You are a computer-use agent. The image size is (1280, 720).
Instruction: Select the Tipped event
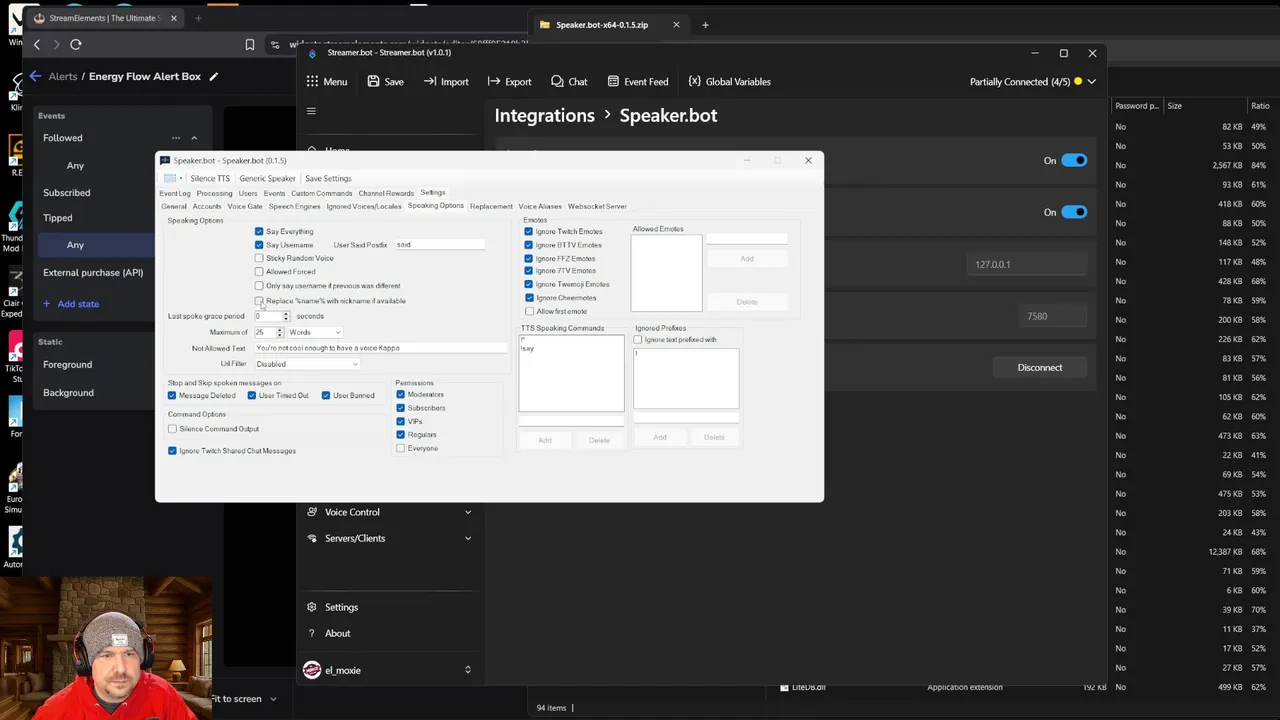tap(58, 218)
